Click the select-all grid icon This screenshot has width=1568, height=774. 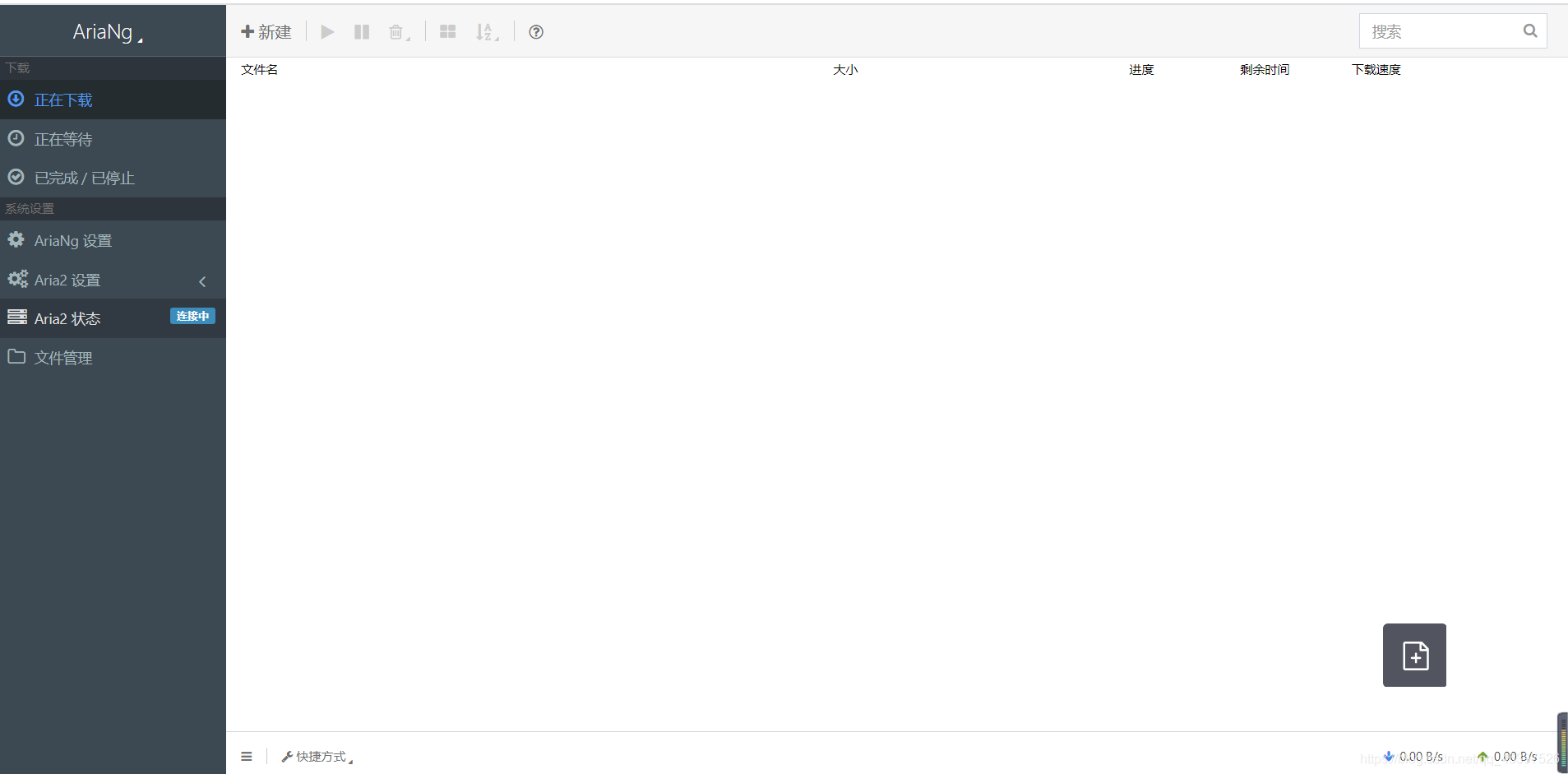pos(447,32)
